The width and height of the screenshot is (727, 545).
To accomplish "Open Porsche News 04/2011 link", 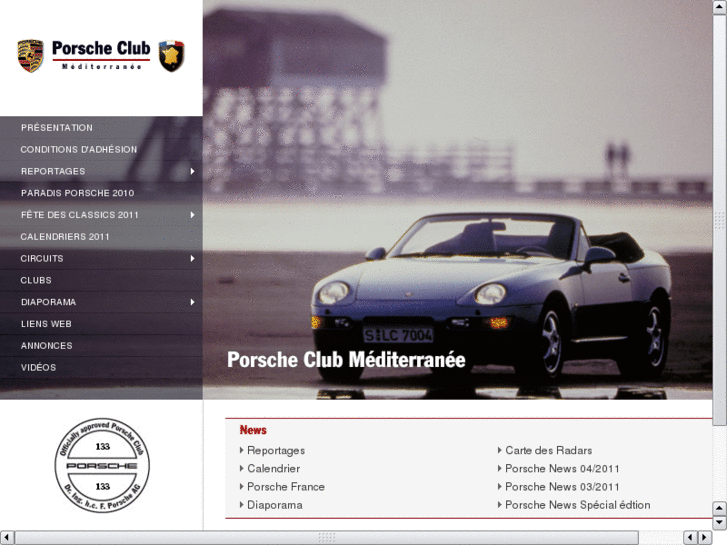I will pos(562,468).
